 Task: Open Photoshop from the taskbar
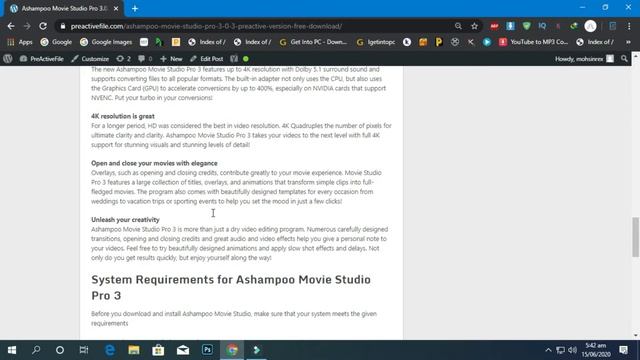pos(207,350)
